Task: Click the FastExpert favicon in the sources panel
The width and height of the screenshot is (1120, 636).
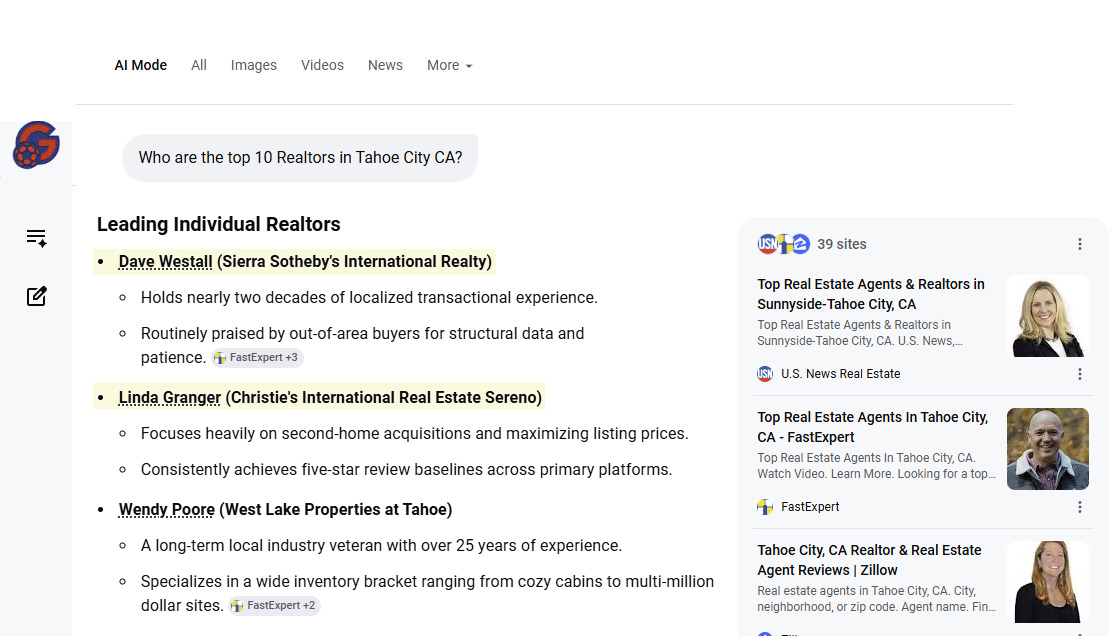Action: pyautogui.click(x=765, y=507)
